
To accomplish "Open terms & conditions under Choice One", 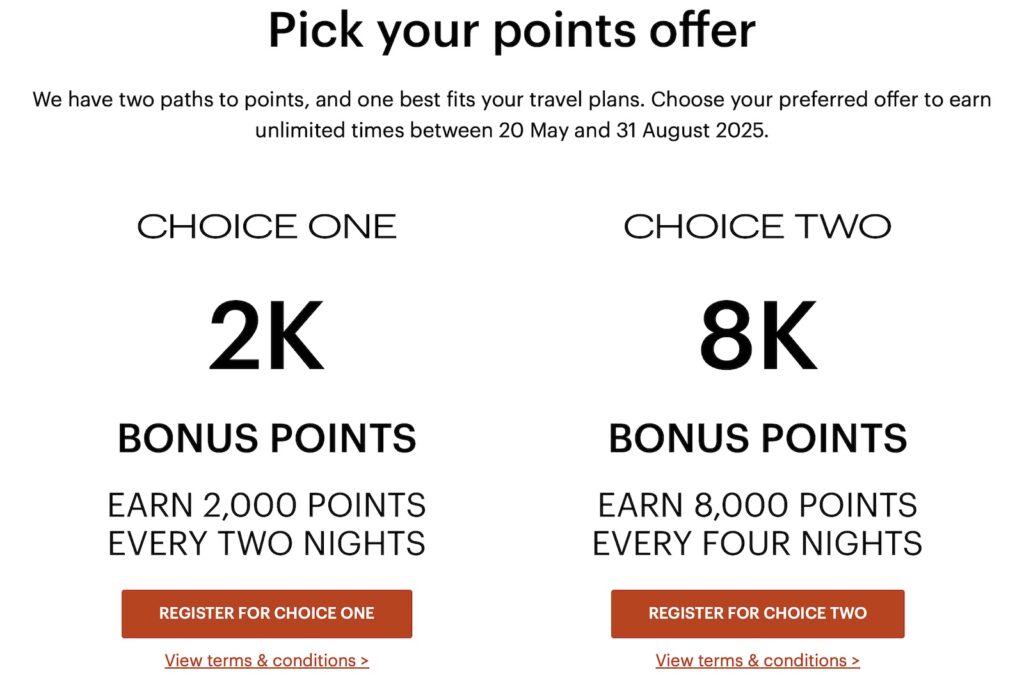I will pos(260,661).
